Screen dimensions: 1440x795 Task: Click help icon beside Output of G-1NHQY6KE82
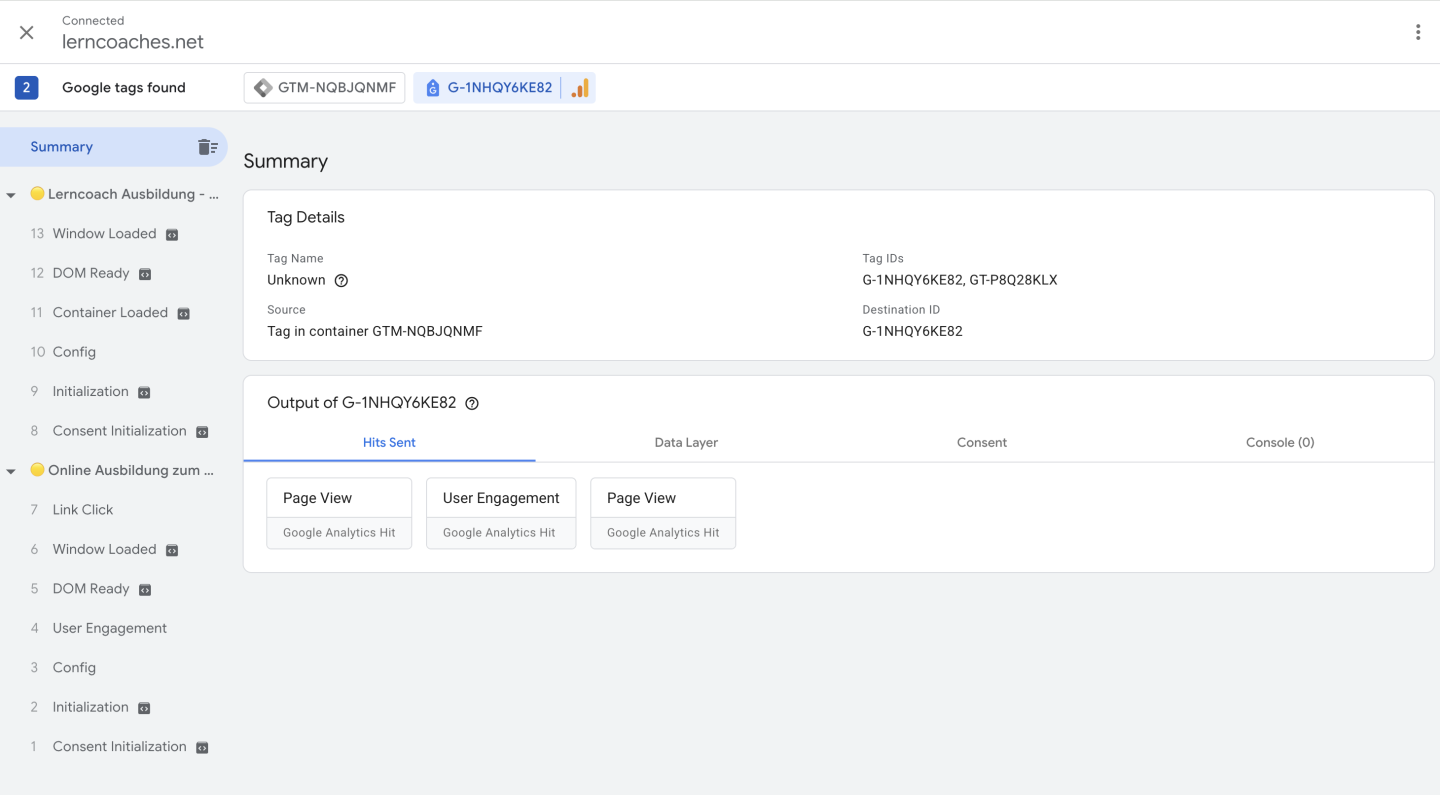click(472, 404)
